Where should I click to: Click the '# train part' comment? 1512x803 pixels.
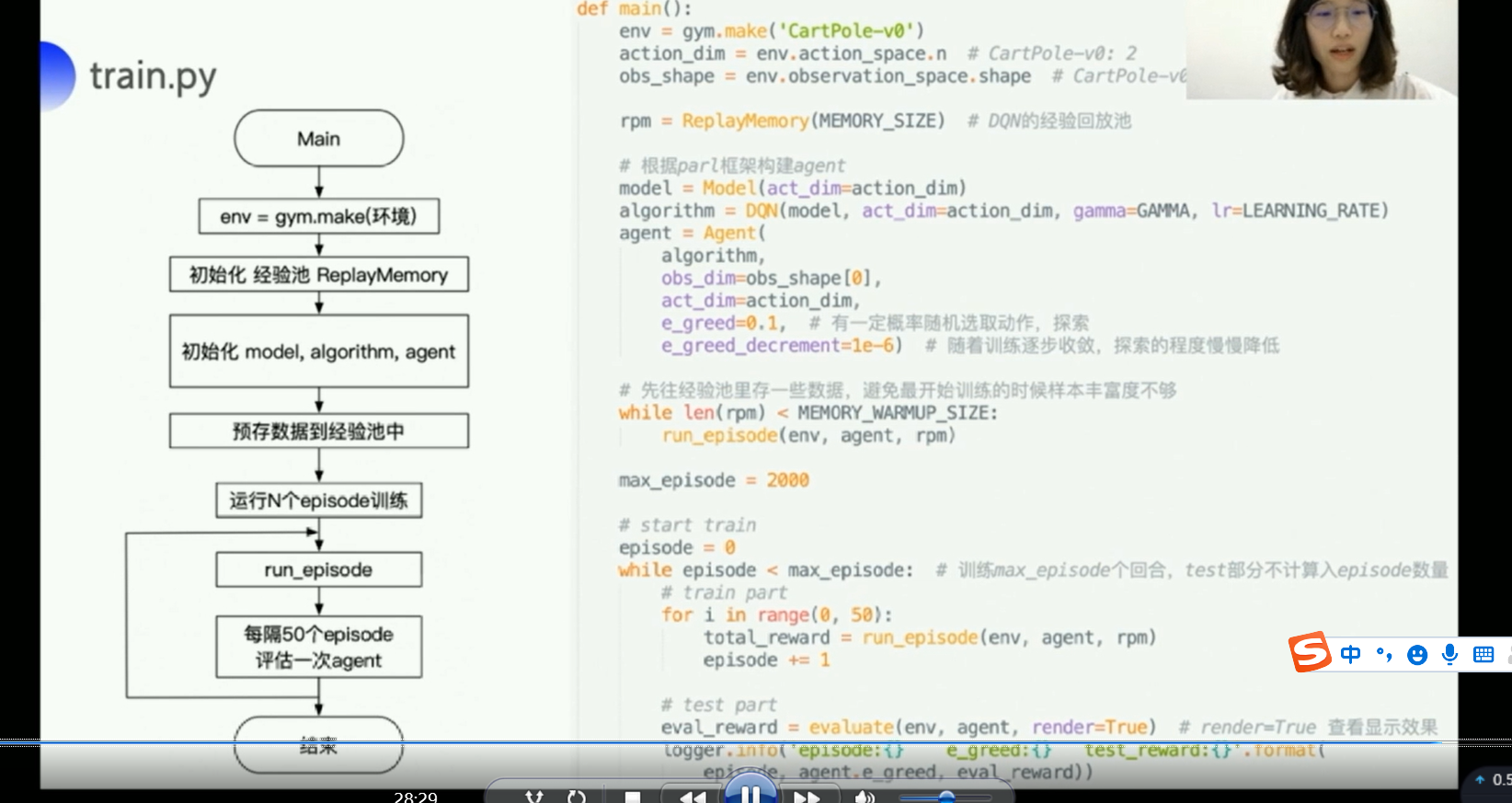pos(724,592)
